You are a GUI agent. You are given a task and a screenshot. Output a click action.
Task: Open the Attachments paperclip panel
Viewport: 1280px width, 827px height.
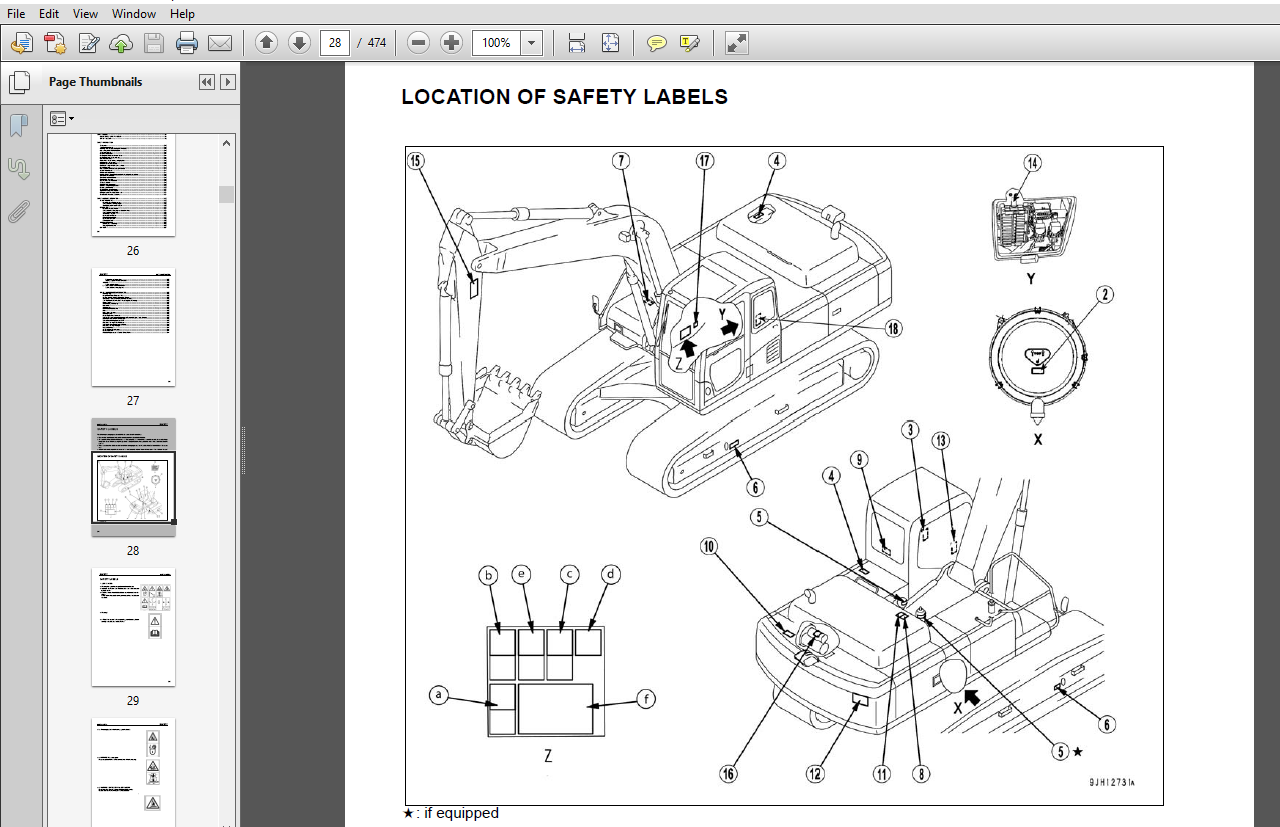coord(19,211)
